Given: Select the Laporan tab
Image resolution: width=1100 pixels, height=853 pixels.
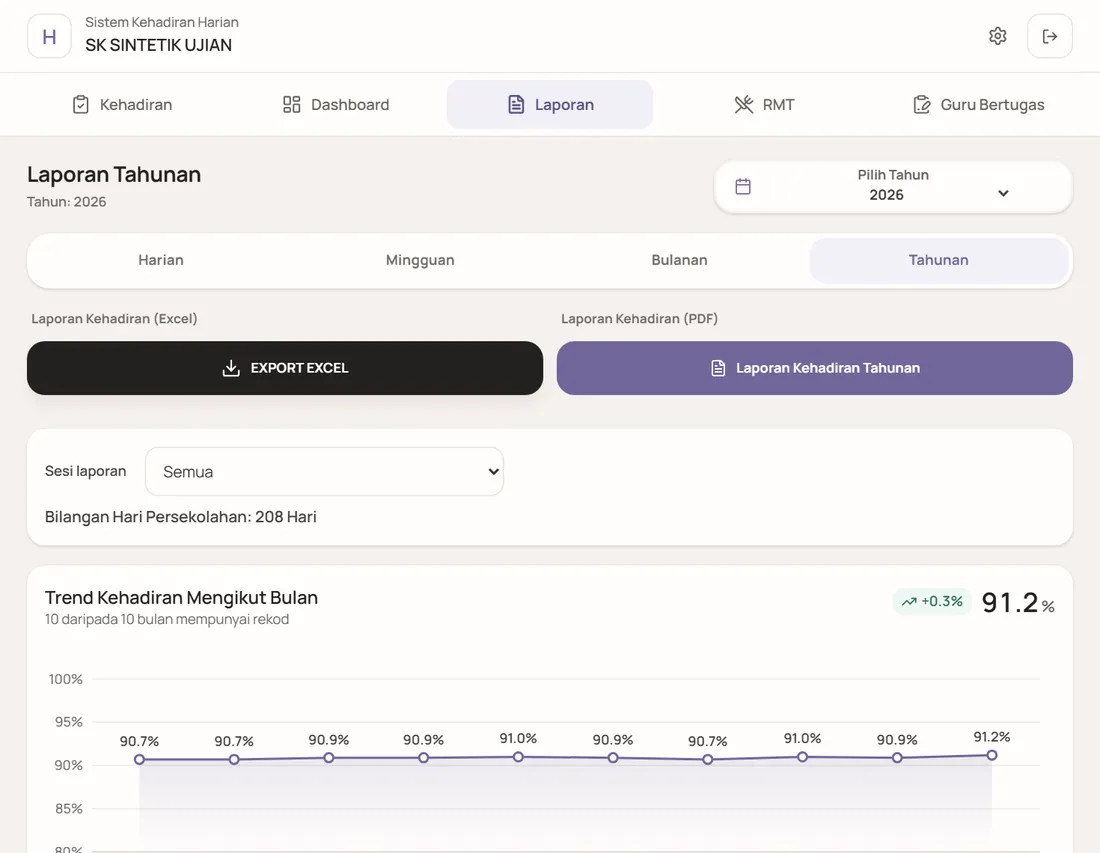Looking at the screenshot, I should coord(550,105).
